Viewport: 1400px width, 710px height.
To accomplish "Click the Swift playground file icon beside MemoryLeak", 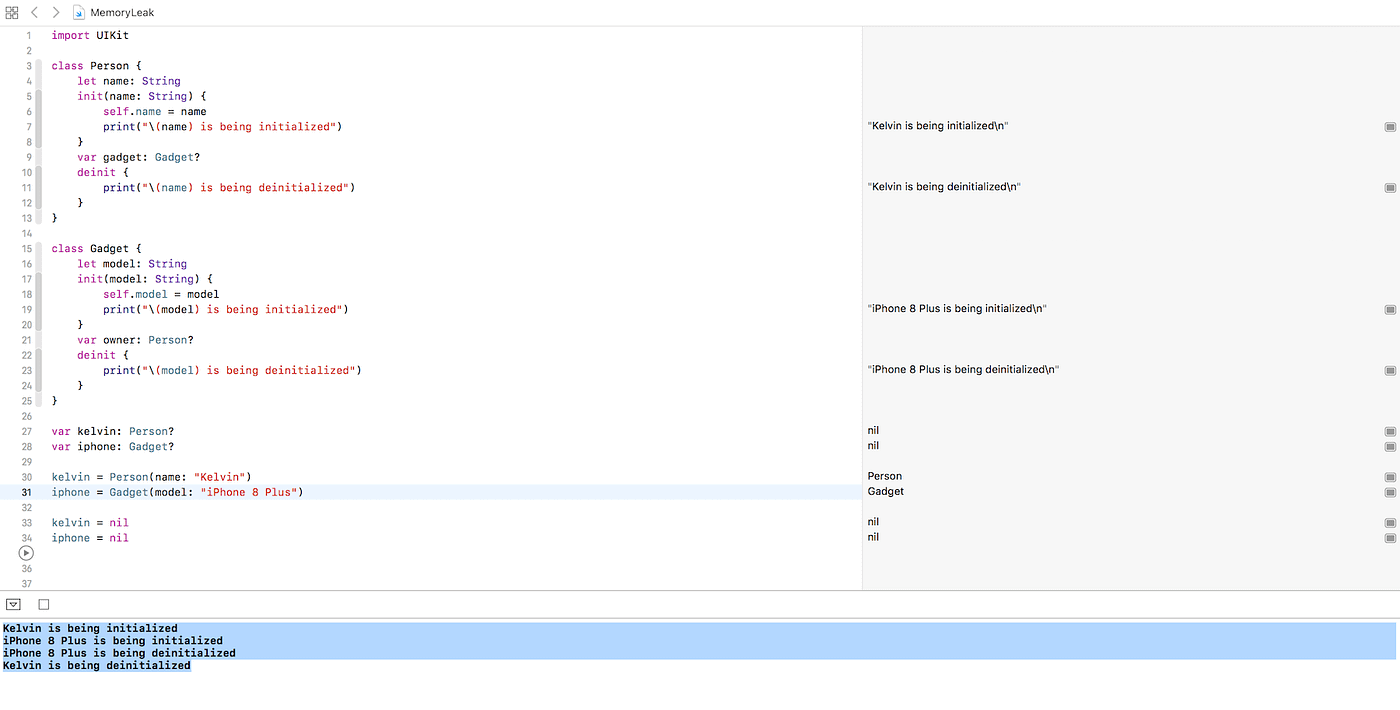I will point(78,12).
